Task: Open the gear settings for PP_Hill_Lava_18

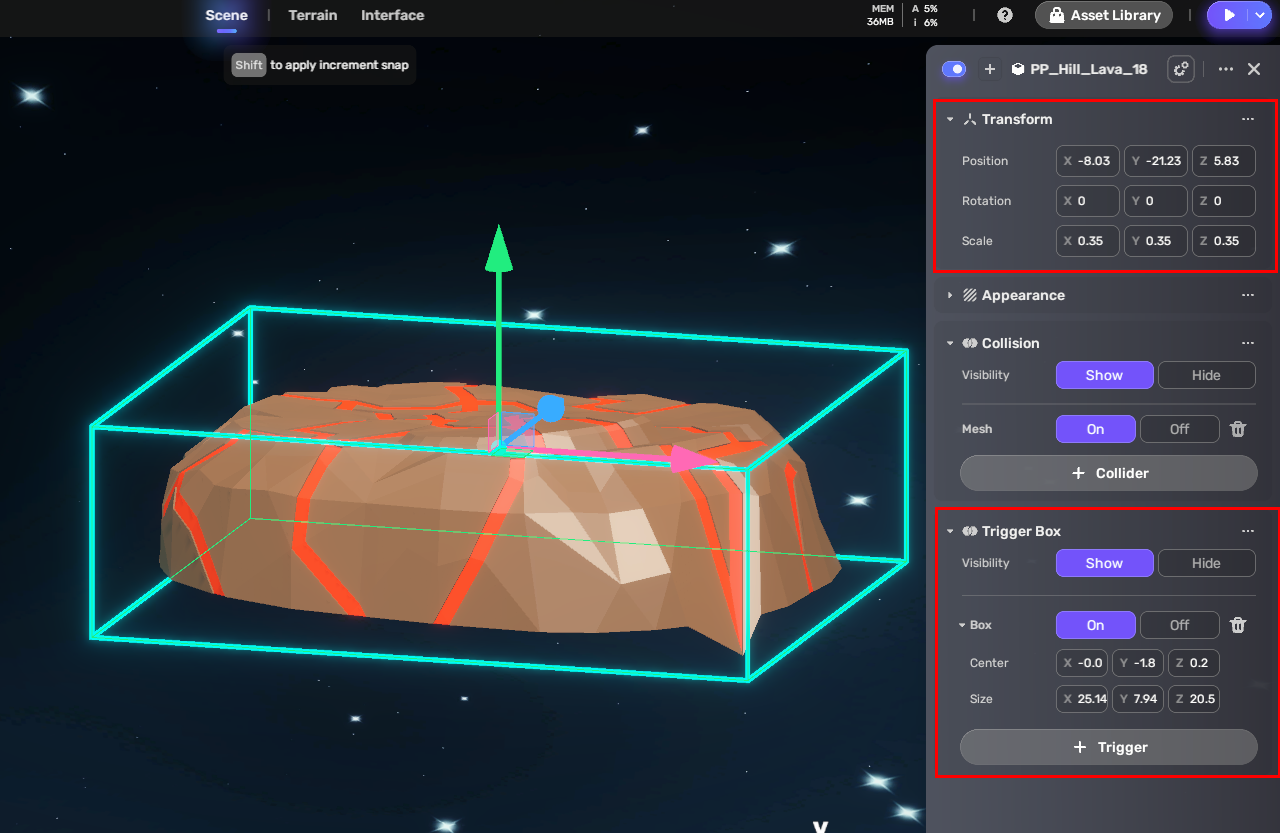Action: coord(1181,69)
